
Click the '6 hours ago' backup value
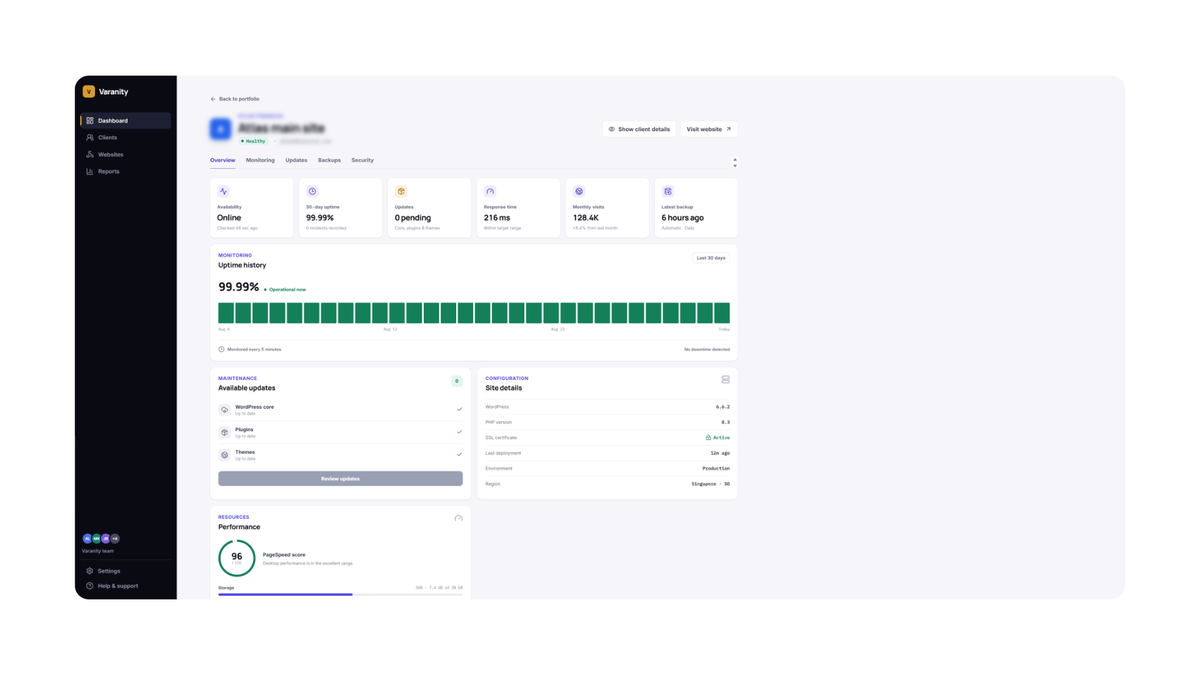(x=683, y=218)
